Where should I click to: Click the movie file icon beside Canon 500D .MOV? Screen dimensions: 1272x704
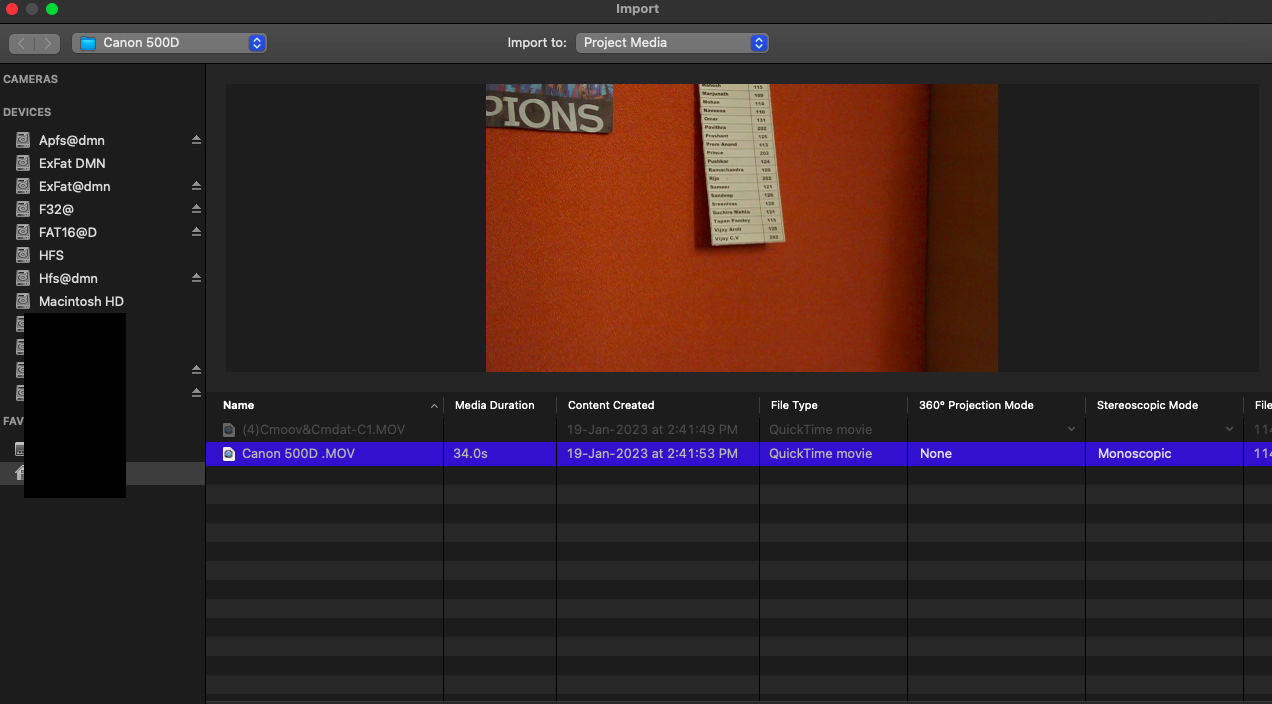[227, 453]
